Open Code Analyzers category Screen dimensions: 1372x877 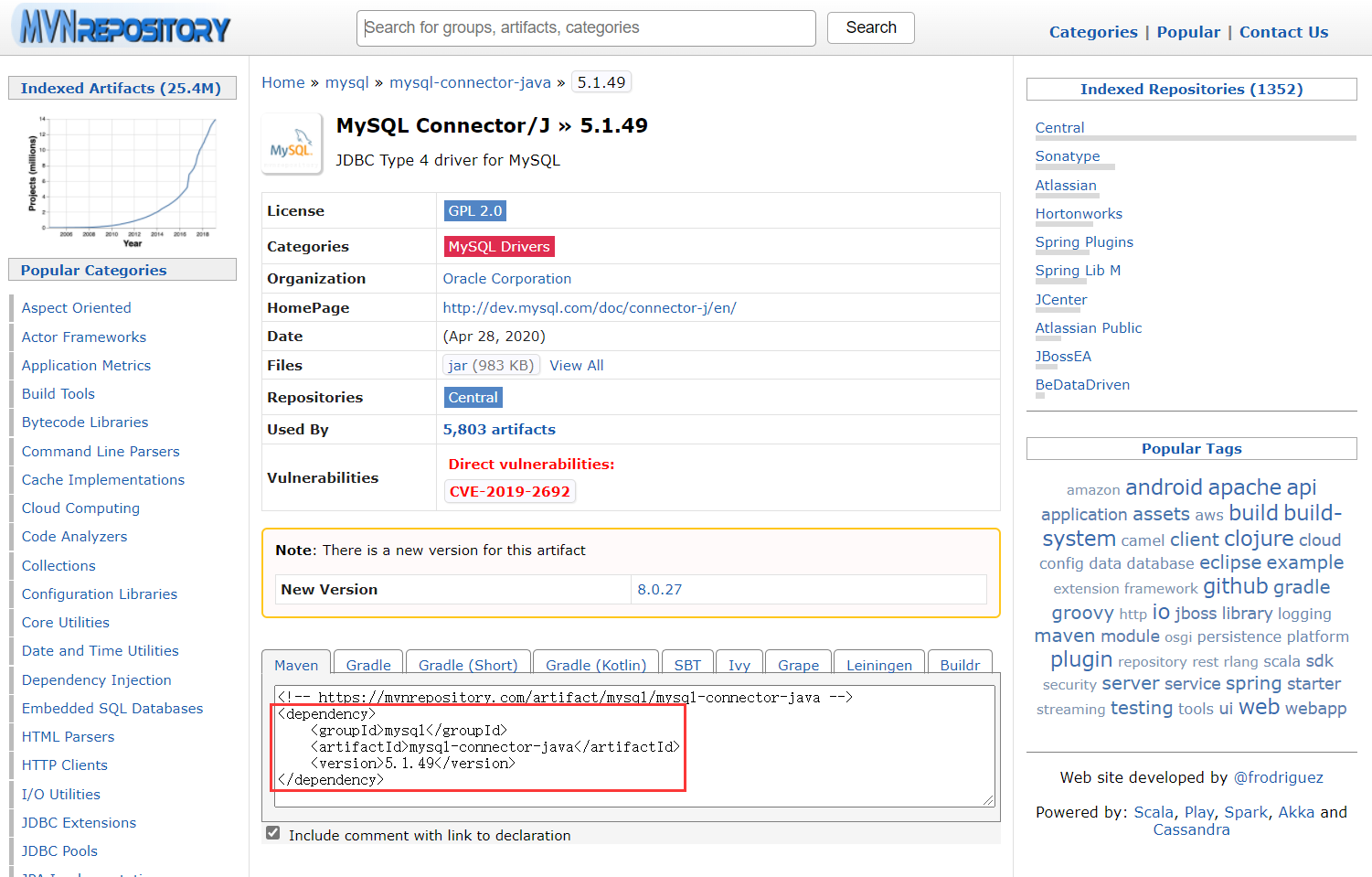coord(75,537)
